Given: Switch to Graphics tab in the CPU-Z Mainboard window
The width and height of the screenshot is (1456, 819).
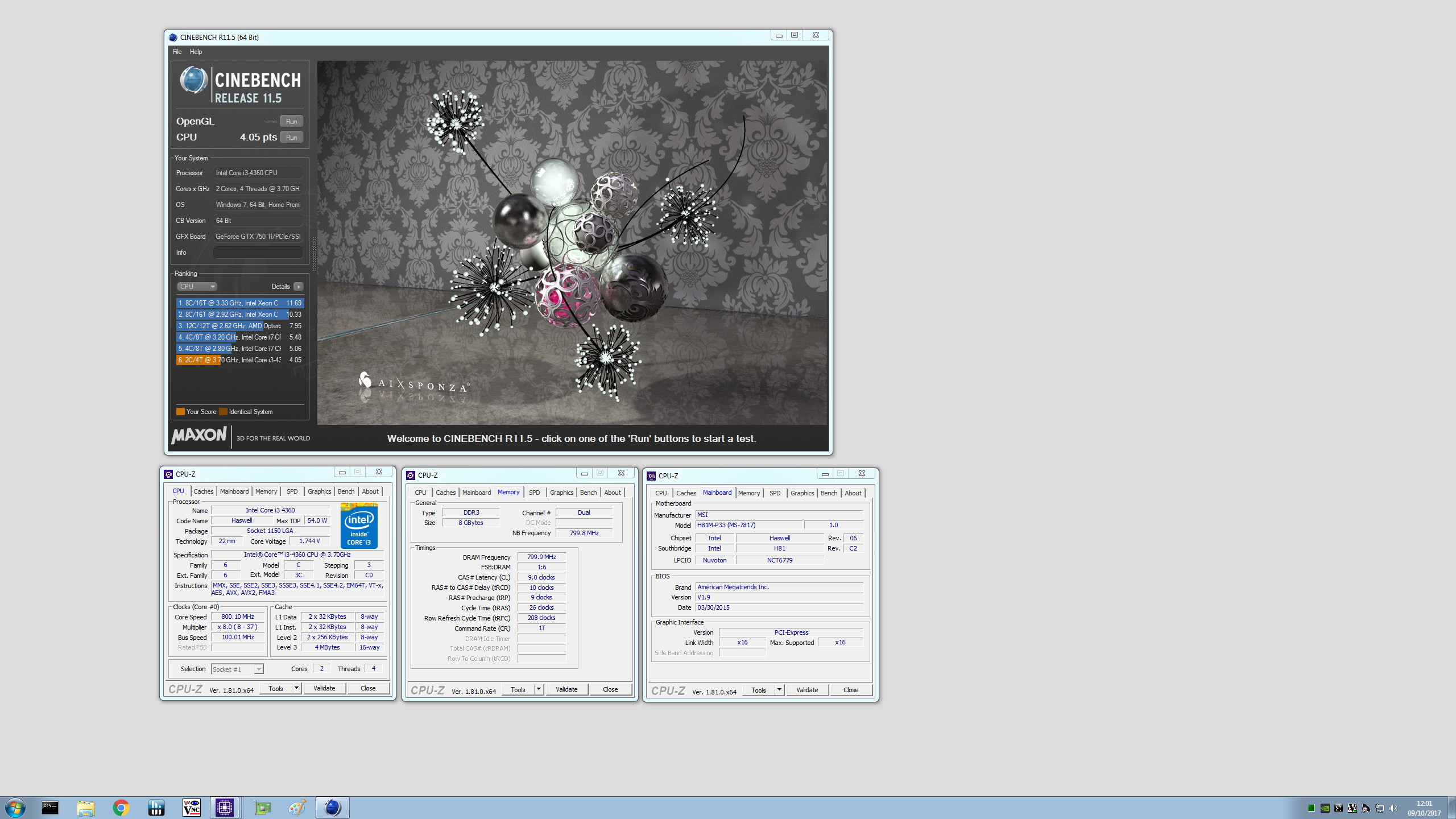Looking at the screenshot, I should (x=802, y=493).
